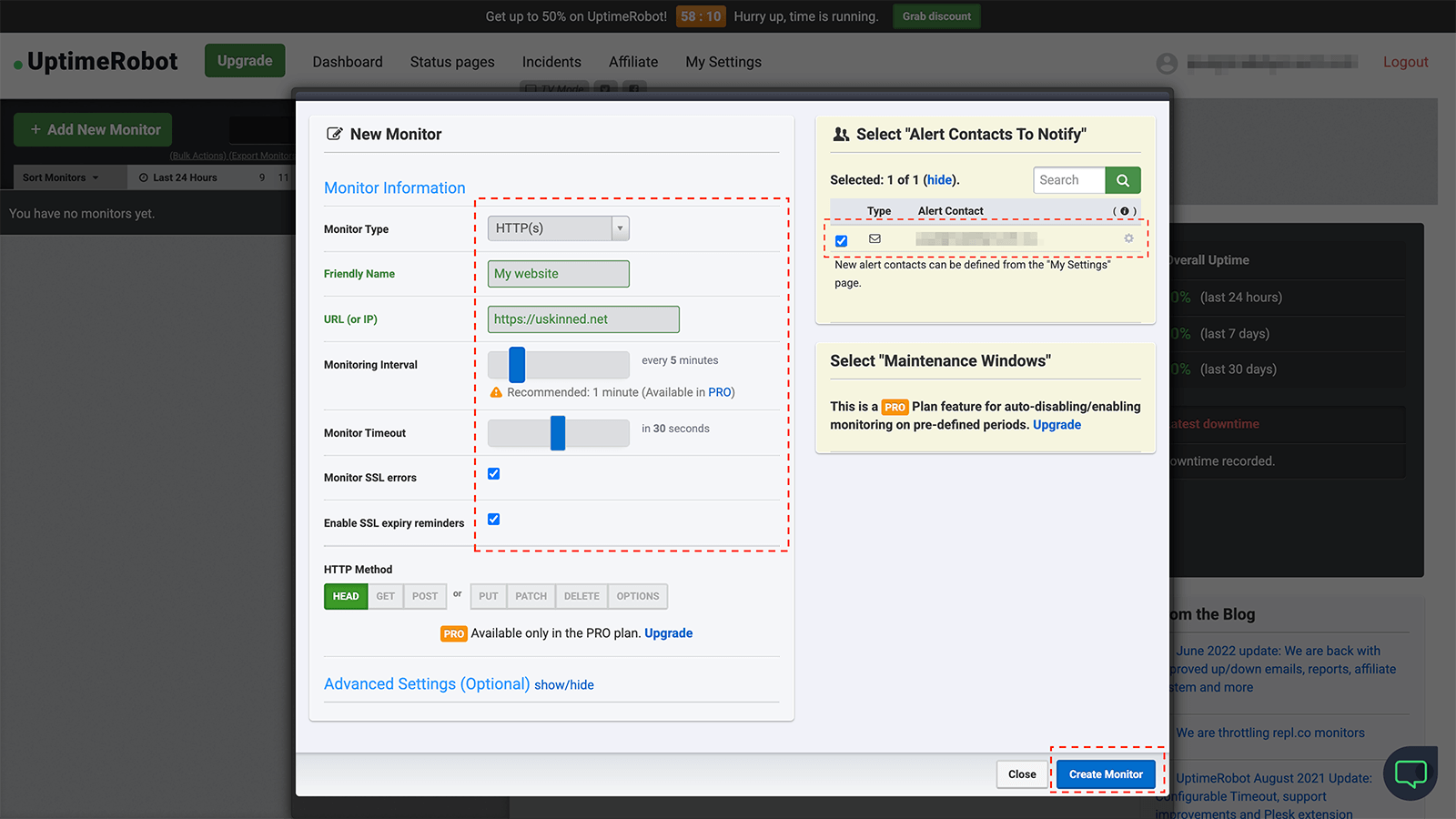Viewport: 1456px width, 819px height.
Task: Select the HEAD HTTP method
Action: click(x=346, y=596)
